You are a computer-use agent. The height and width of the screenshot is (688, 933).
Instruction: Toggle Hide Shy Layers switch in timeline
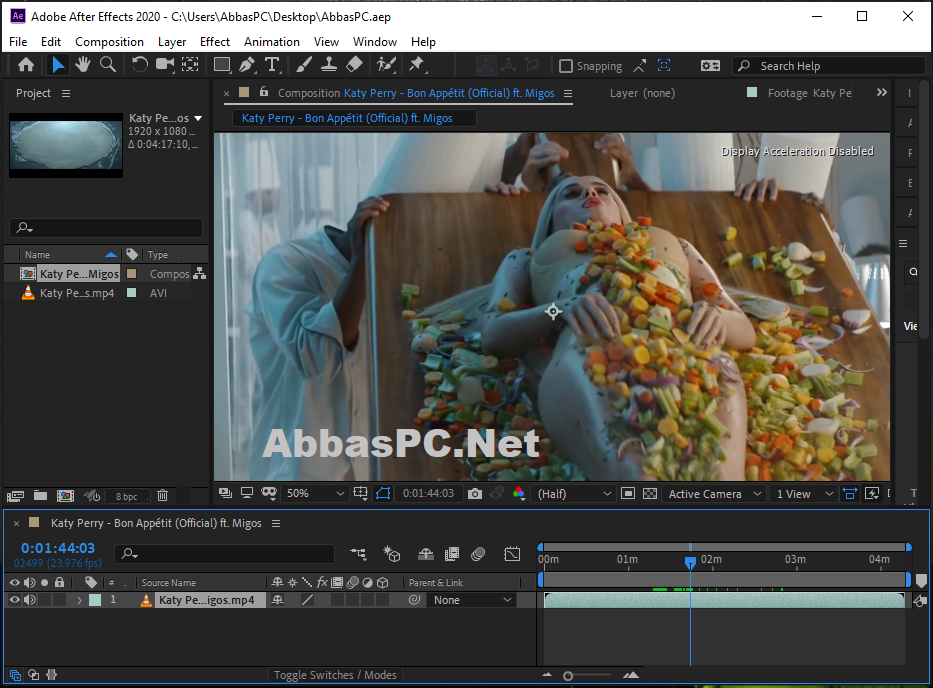(x=426, y=554)
